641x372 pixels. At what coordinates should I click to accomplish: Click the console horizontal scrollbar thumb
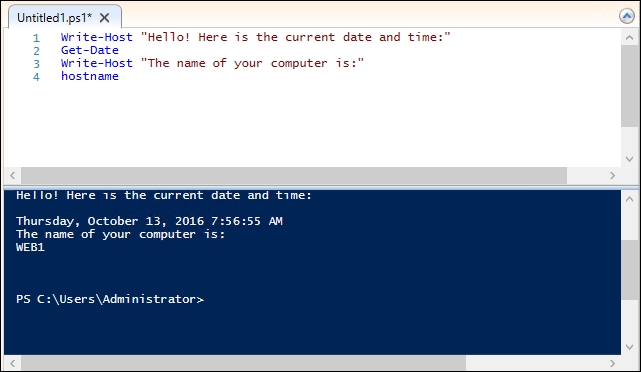[243, 363]
